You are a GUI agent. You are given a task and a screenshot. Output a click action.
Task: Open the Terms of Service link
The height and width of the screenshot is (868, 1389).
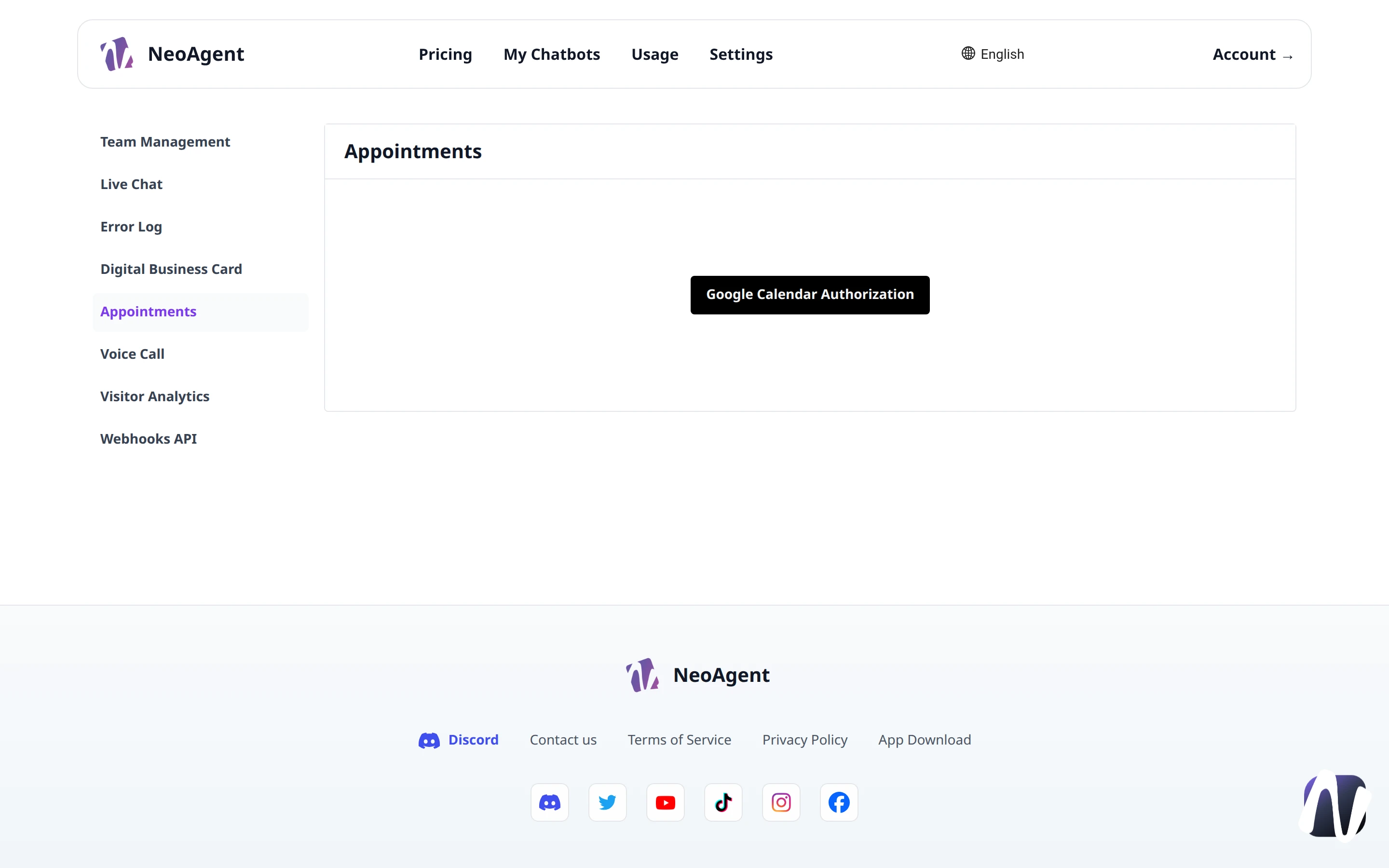click(x=679, y=739)
